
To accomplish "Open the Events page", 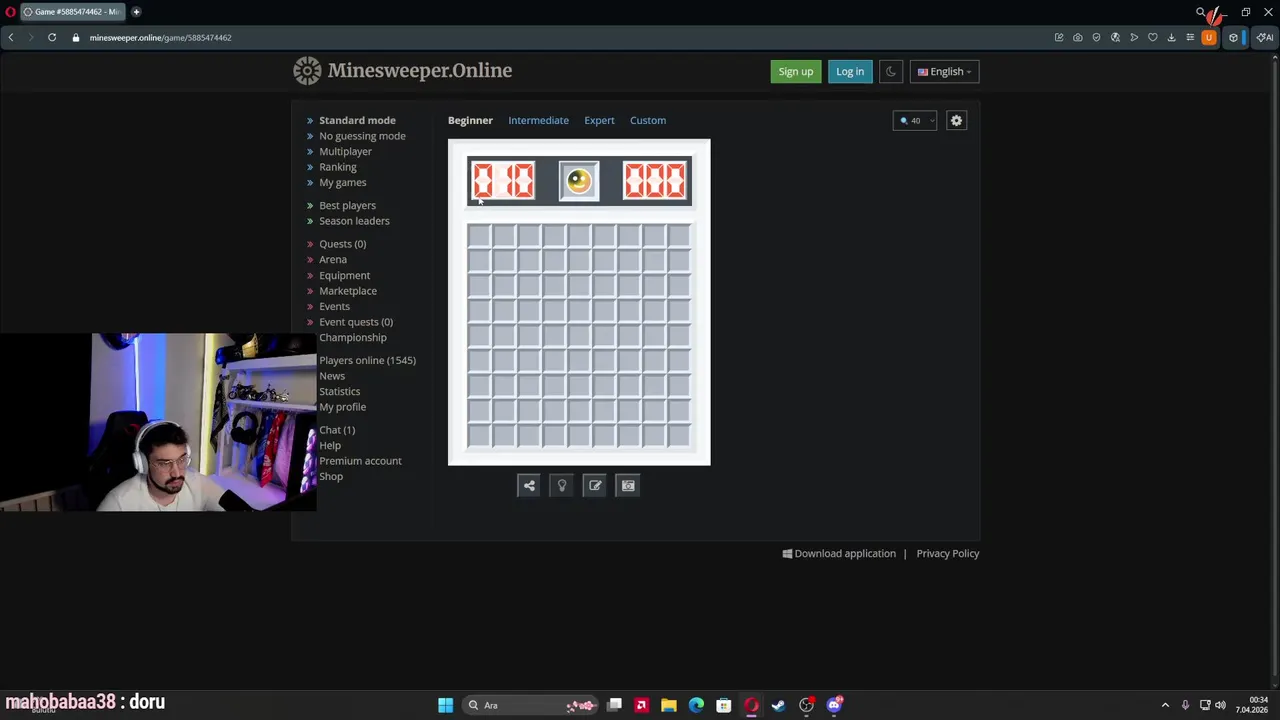I will click(x=334, y=306).
